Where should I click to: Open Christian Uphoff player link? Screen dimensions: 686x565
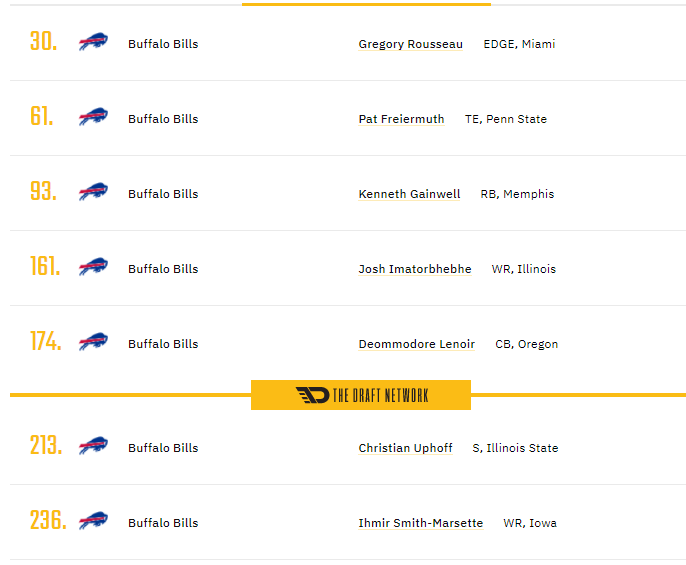click(x=405, y=448)
